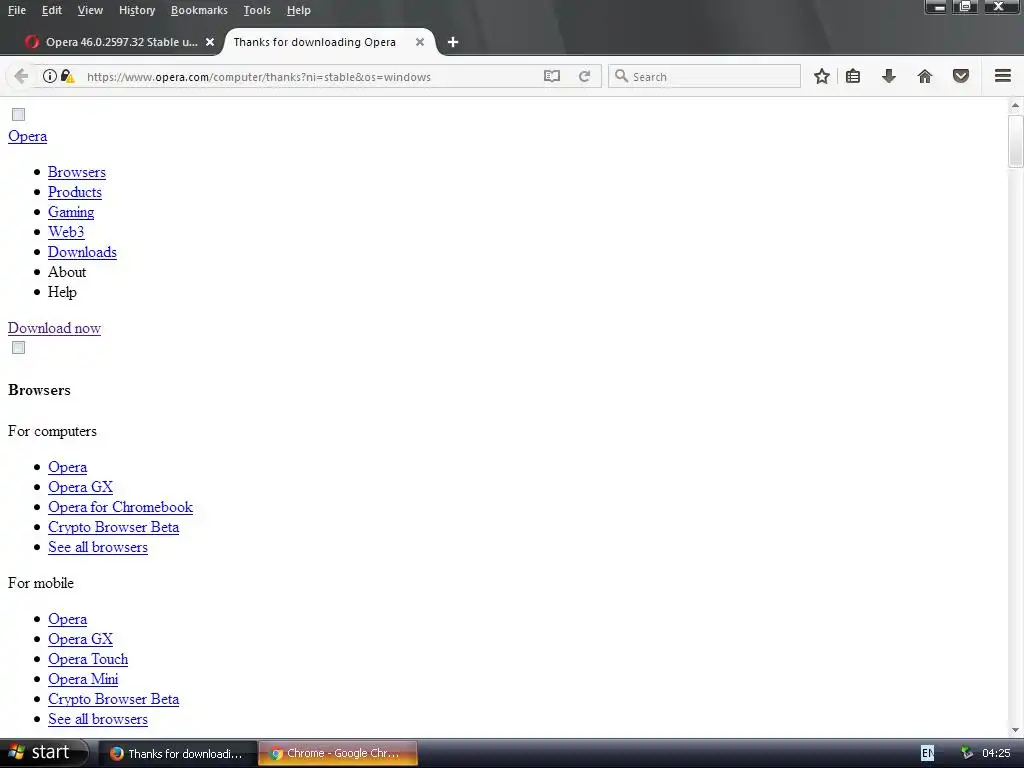Click the Help list item in page
This screenshot has width=1024, height=768.
(62, 292)
